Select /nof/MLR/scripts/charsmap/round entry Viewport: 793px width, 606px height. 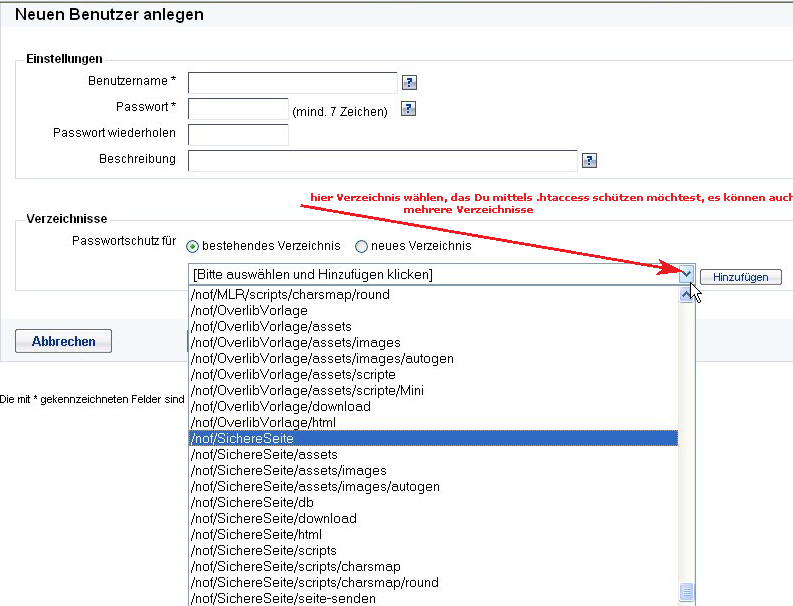click(x=432, y=294)
